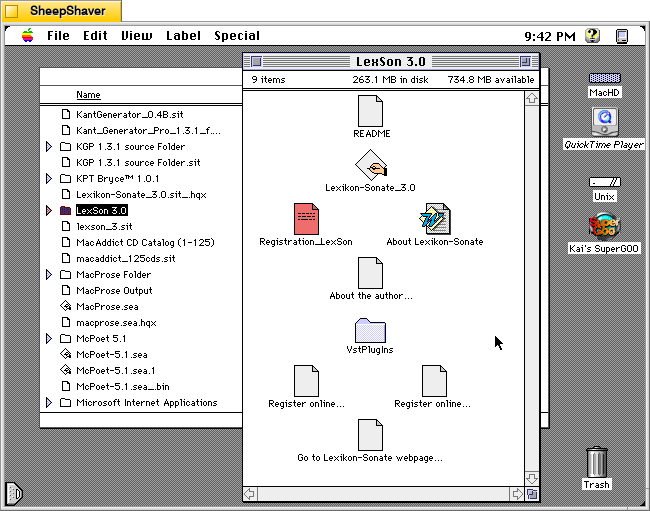Open Go to Lexikon-Sonate webpage... file
Viewport: 650px width, 511px height.
pyautogui.click(x=370, y=435)
